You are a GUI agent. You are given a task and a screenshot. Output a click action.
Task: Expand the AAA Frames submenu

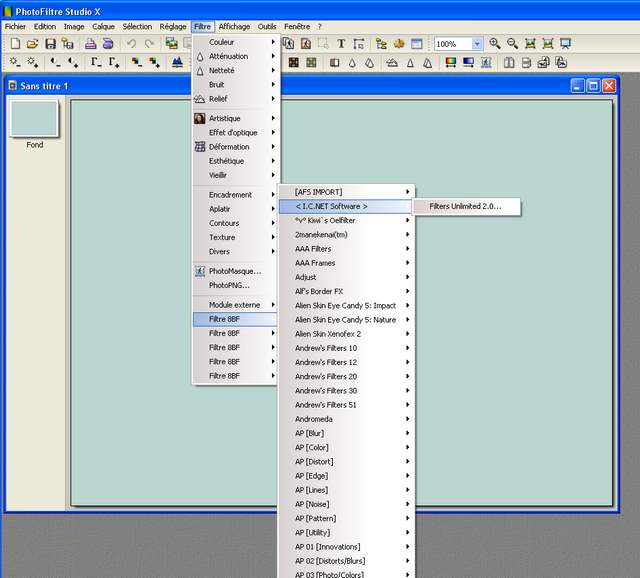[x=346, y=263]
